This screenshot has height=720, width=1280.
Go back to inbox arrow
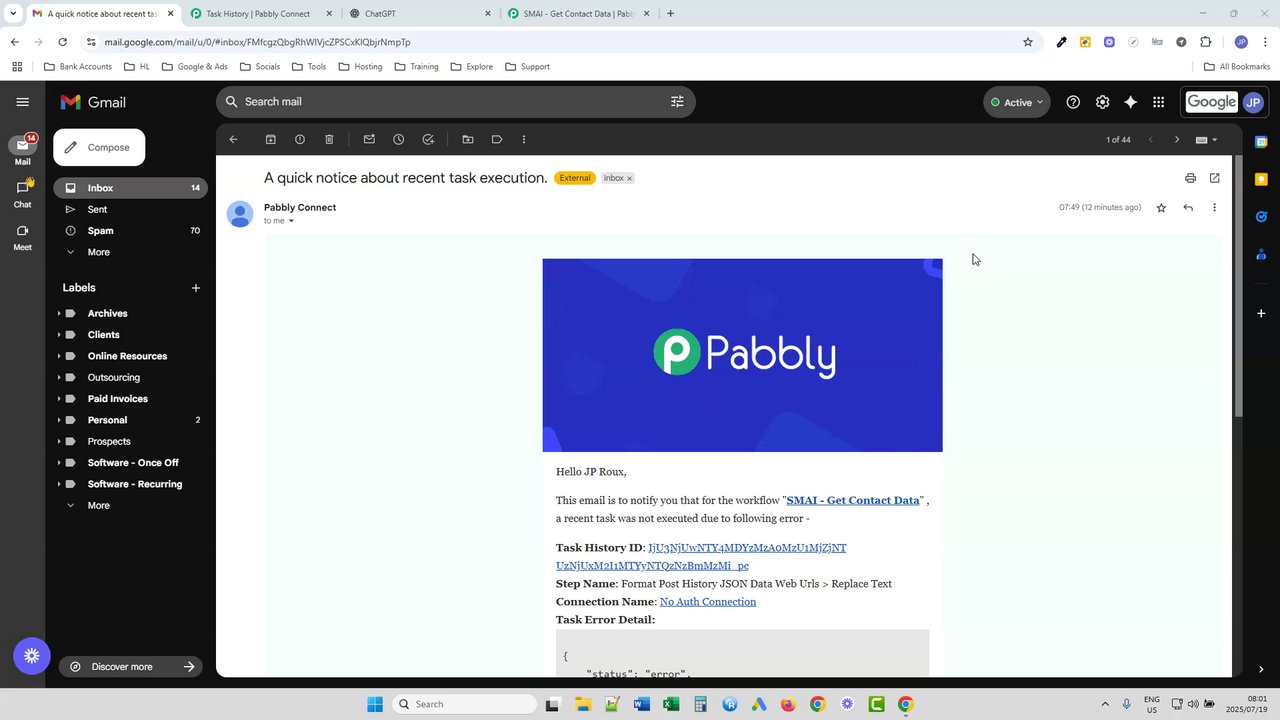pos(233,140)
